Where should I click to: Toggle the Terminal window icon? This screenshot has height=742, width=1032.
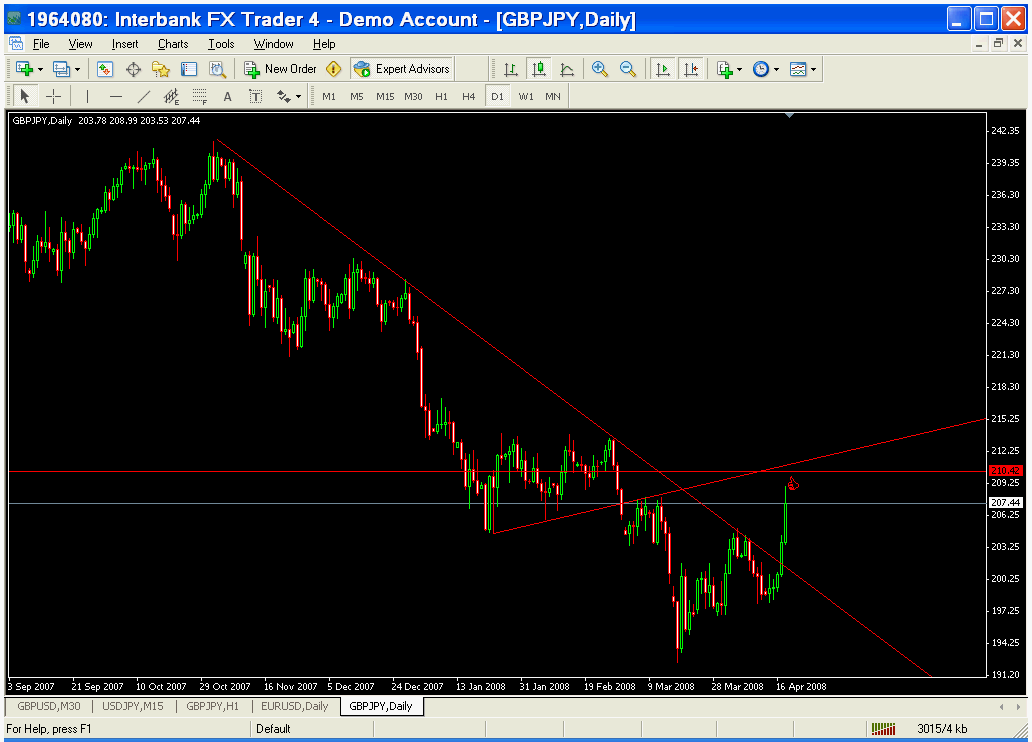coord(190,69)
